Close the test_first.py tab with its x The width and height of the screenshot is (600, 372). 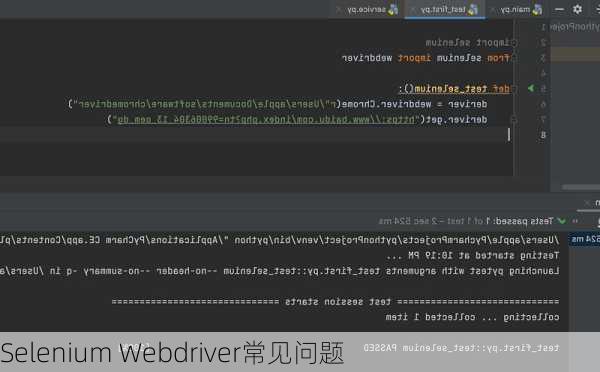[412, 10]
